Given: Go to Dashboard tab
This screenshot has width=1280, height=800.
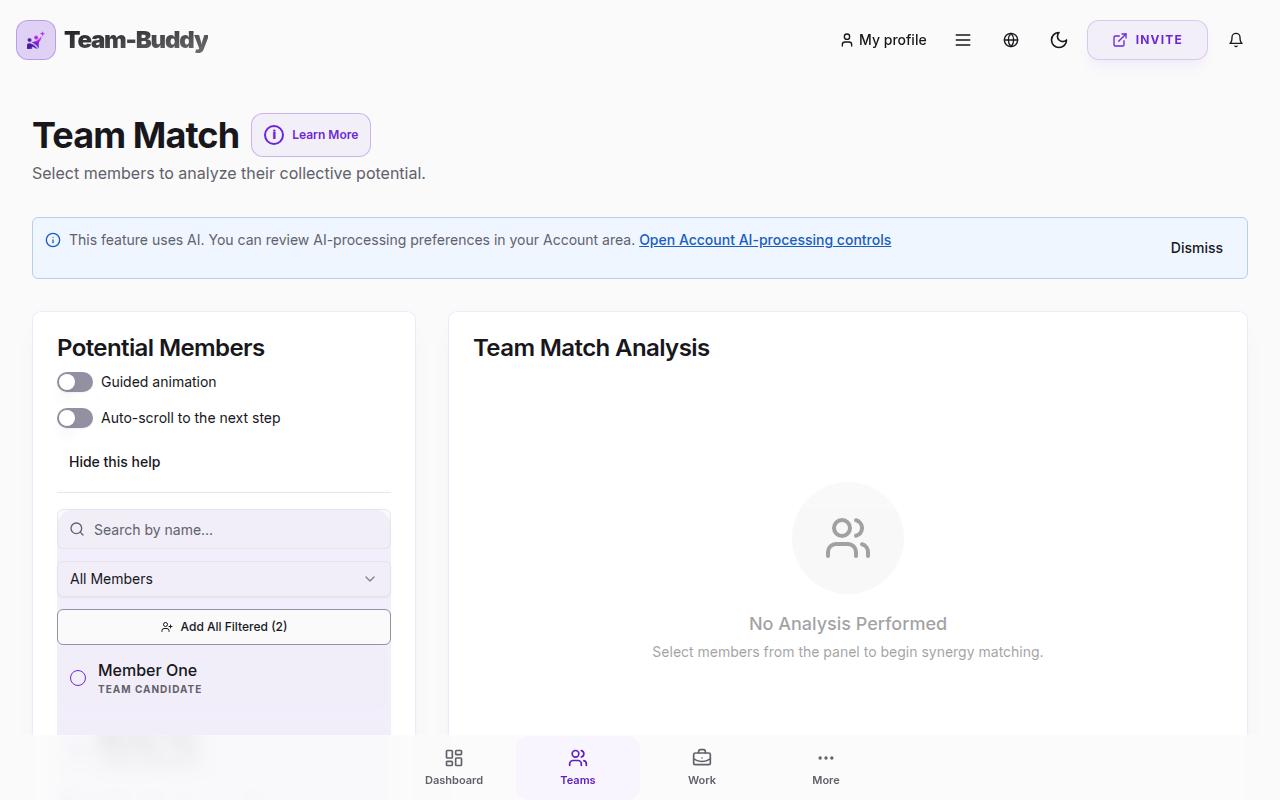Looking at the screenshot, I should pos(454,767).
